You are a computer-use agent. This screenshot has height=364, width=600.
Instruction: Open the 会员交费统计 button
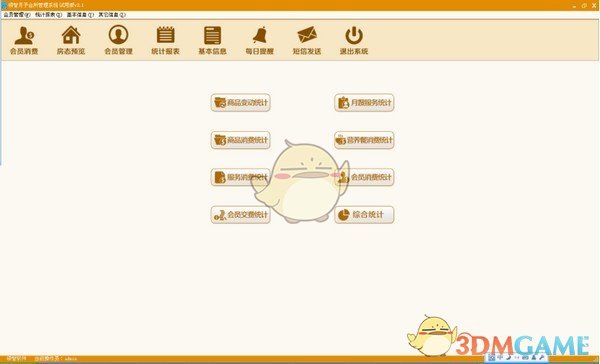[x=241, y=215]
